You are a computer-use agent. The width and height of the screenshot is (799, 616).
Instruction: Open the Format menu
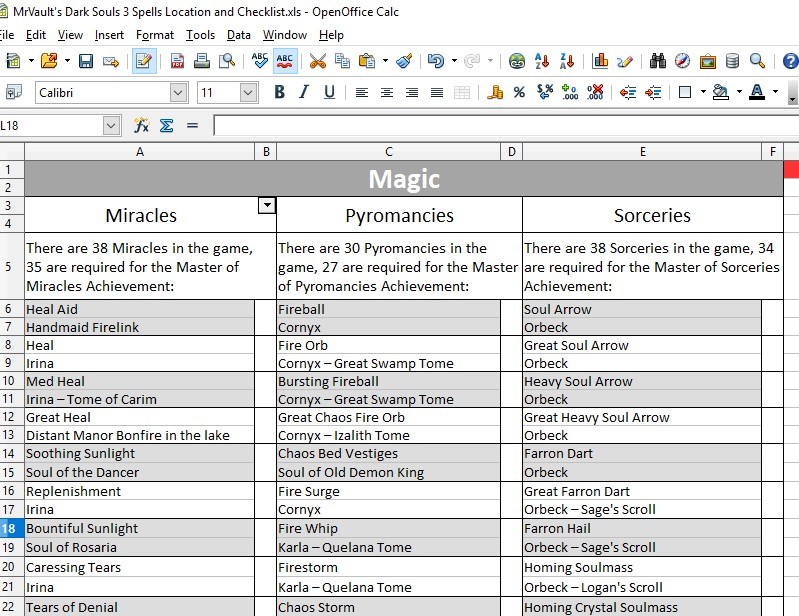[155, 35]
